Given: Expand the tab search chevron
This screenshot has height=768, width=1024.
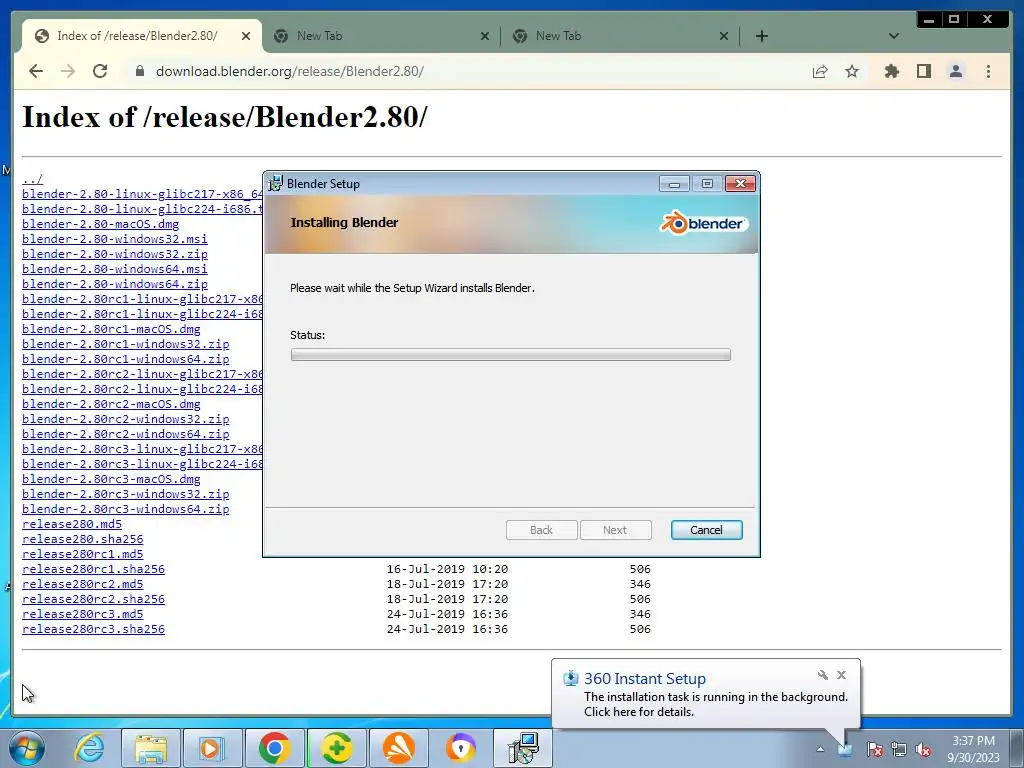Looking at the screenshot, I should coord(893,36).
